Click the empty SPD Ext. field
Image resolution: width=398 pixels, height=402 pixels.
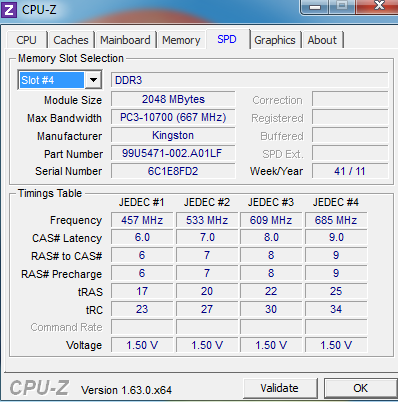350,154
